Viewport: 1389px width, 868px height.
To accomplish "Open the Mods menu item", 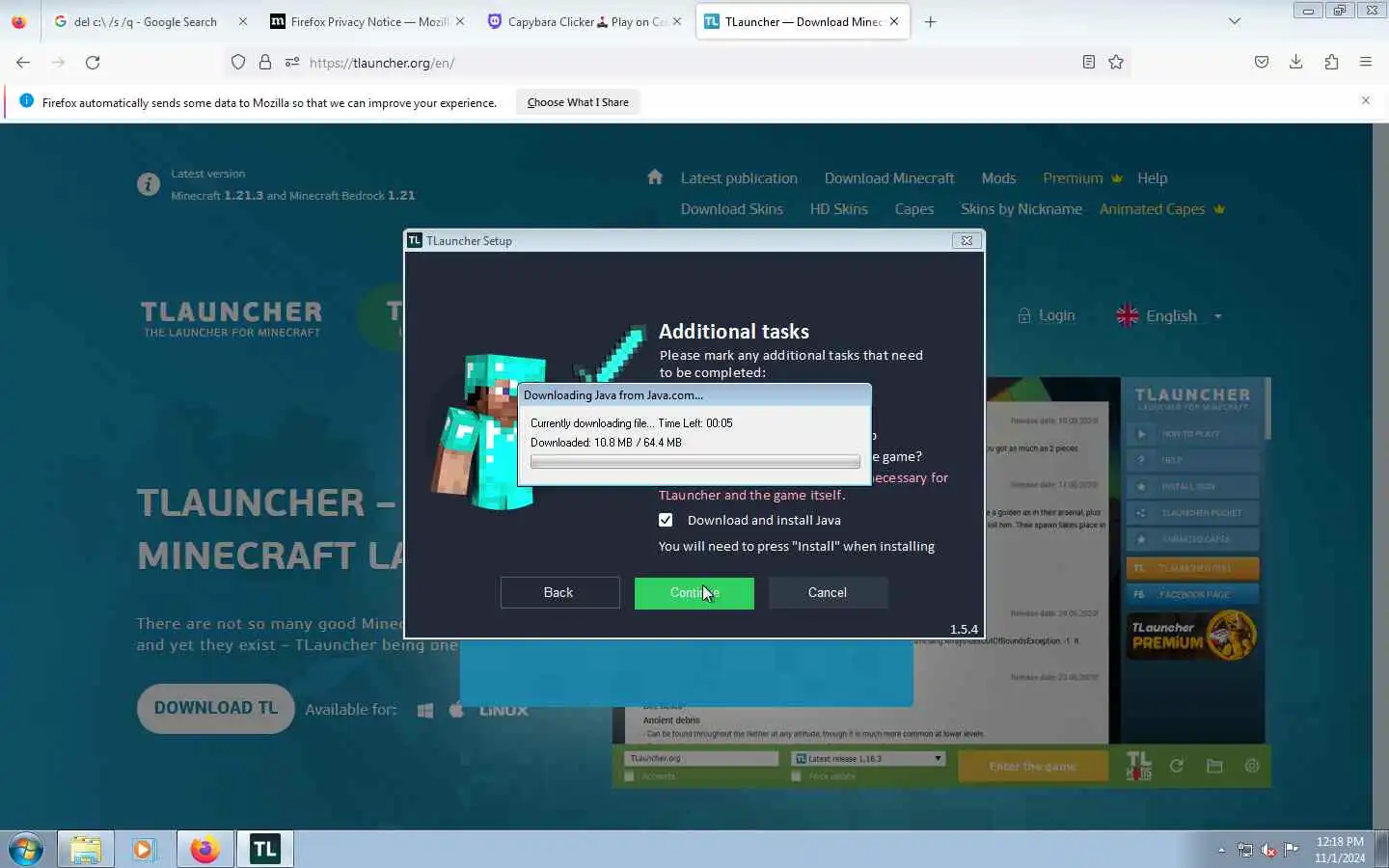I will (x=998, y=178).
